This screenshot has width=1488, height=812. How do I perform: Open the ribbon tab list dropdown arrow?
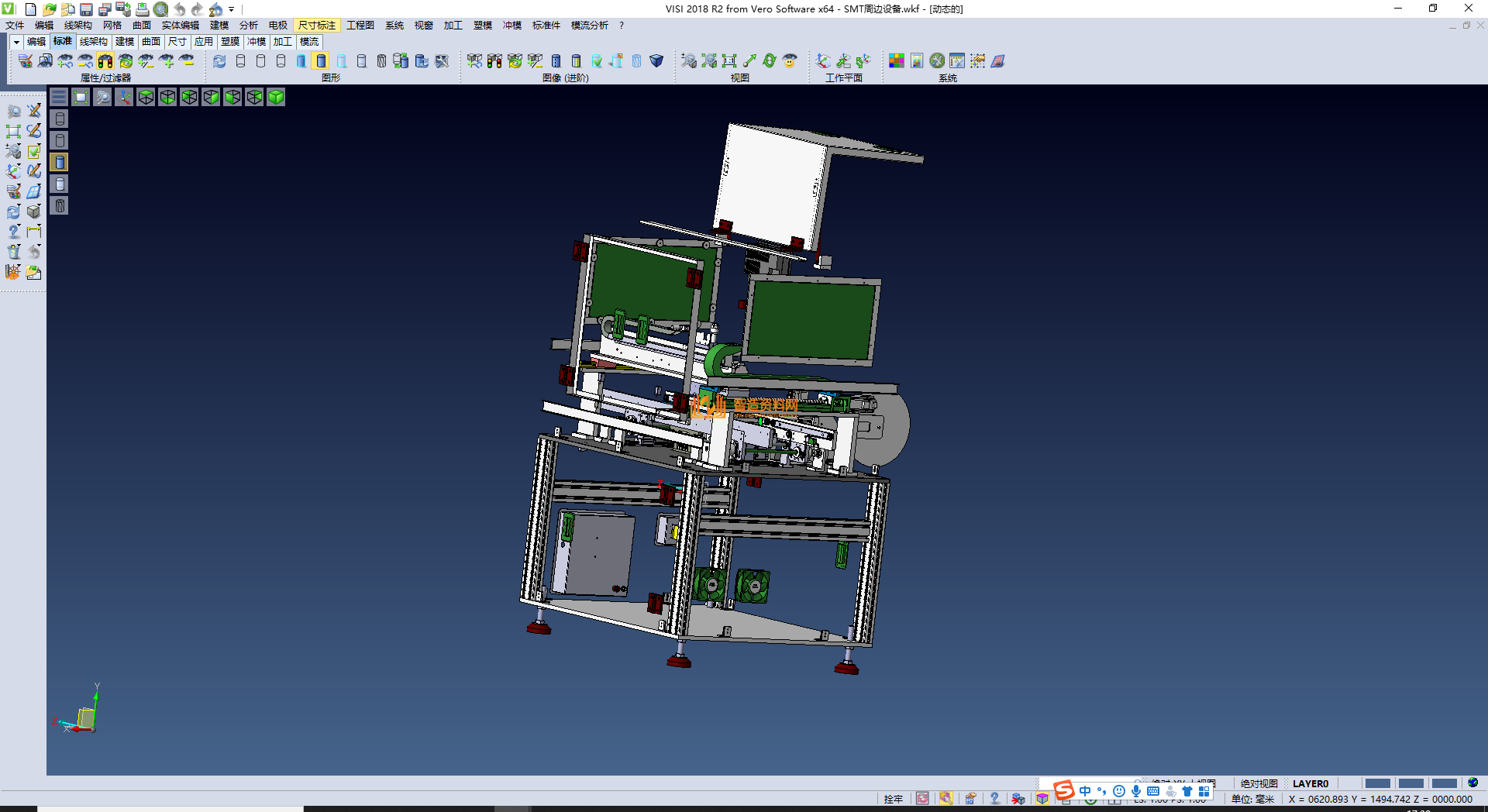click(x=16, y=42)
